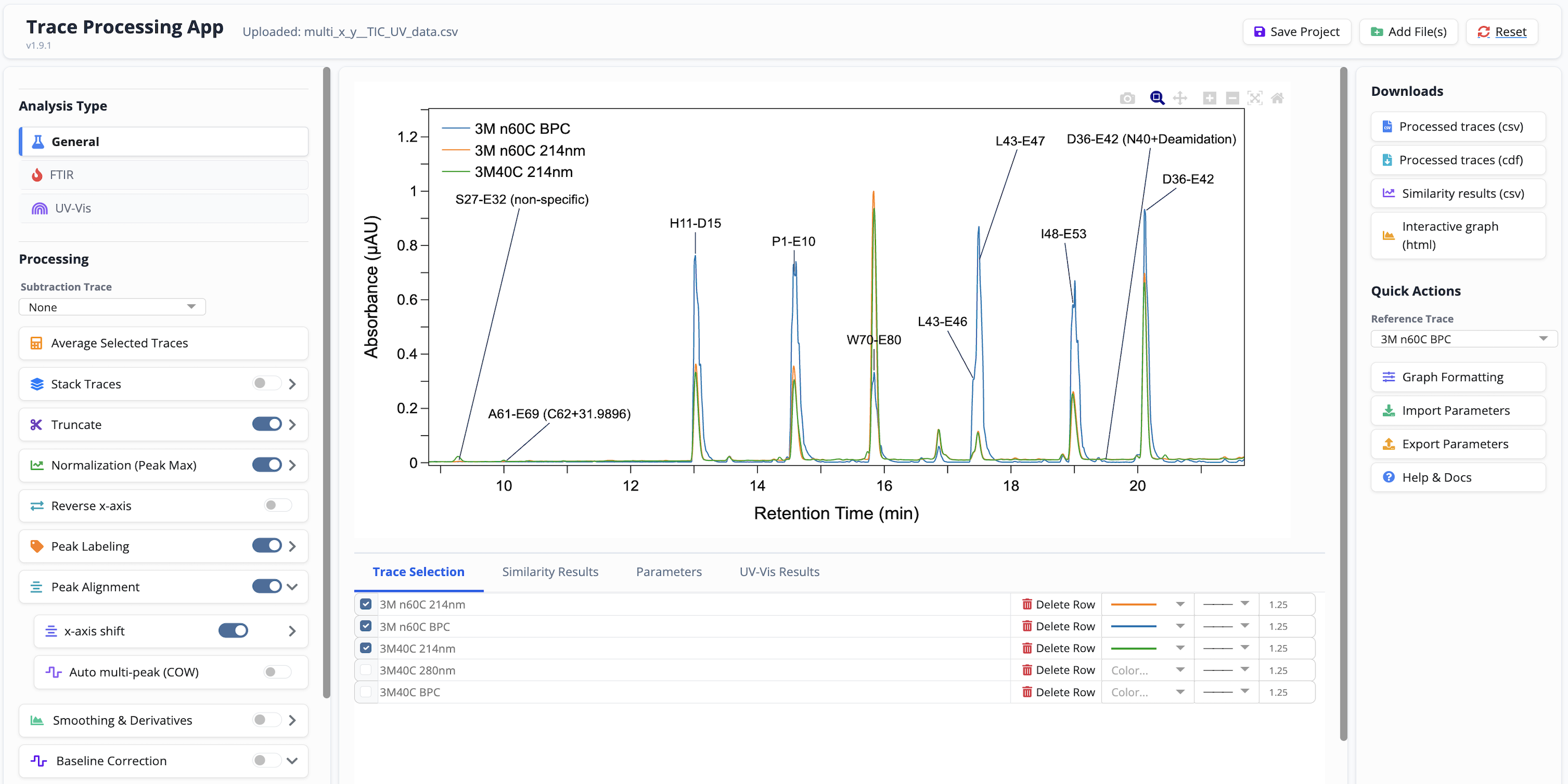Click the autoscale plot icon
The image size is (1568, 784).
1254,98
